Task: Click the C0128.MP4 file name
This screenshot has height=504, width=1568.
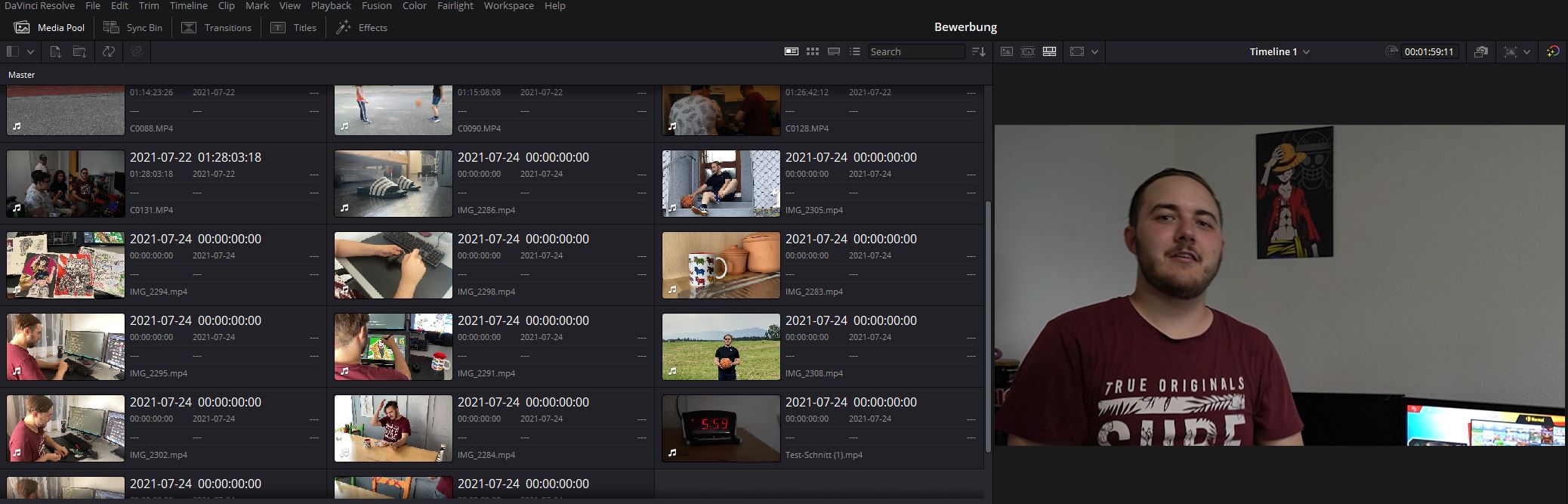Action: tap(807, 128)
